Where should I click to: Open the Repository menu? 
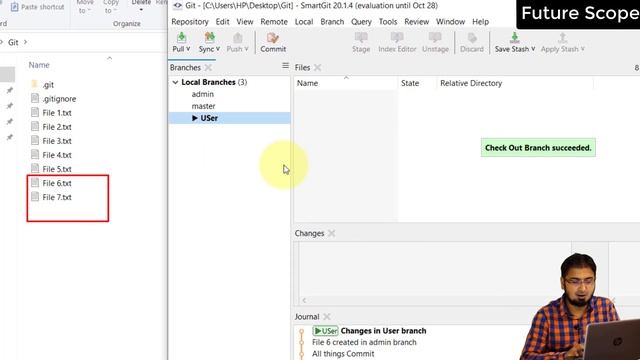click(190, 22)
